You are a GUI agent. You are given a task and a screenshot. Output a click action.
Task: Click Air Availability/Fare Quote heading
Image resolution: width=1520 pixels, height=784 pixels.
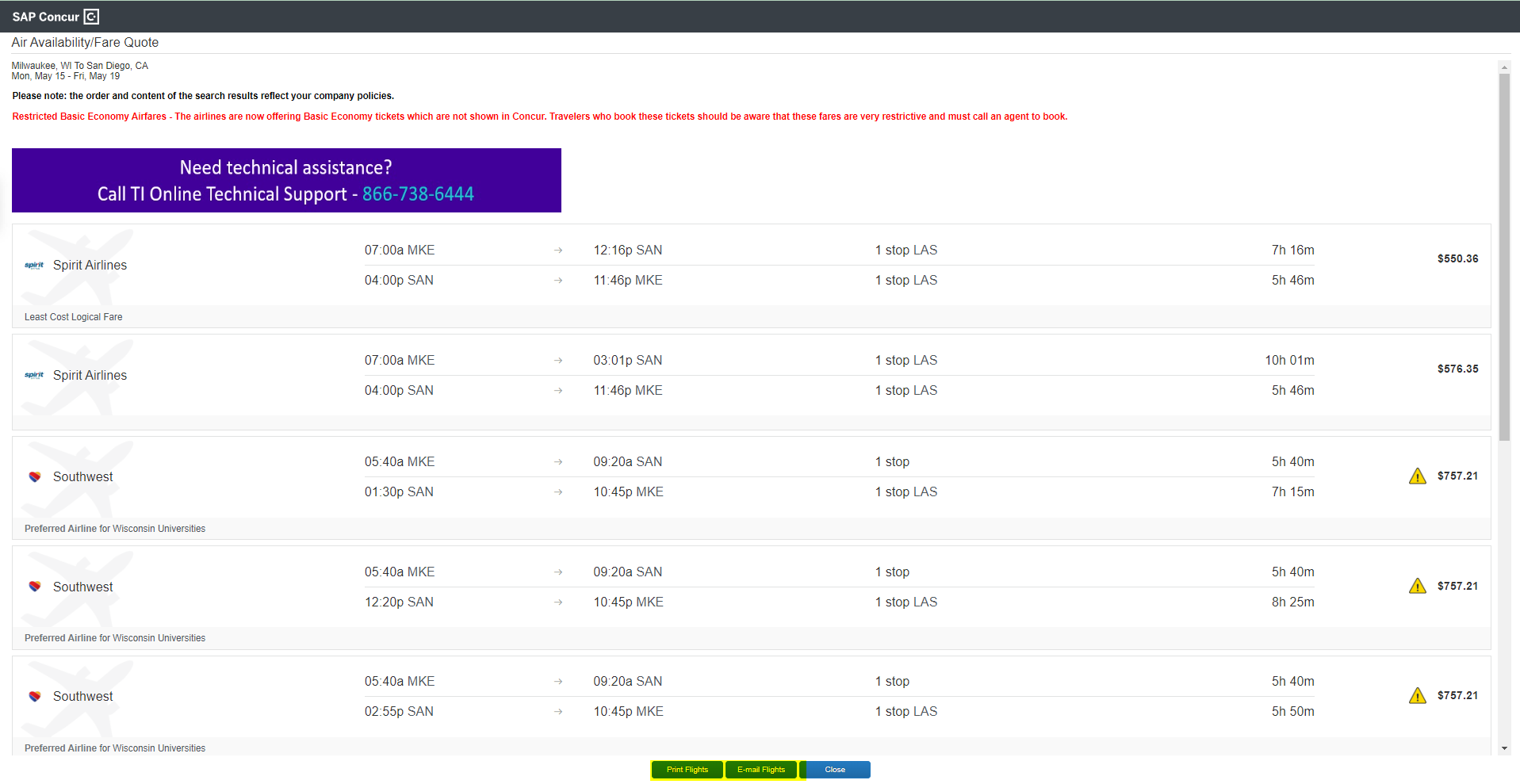coord(85,43)
